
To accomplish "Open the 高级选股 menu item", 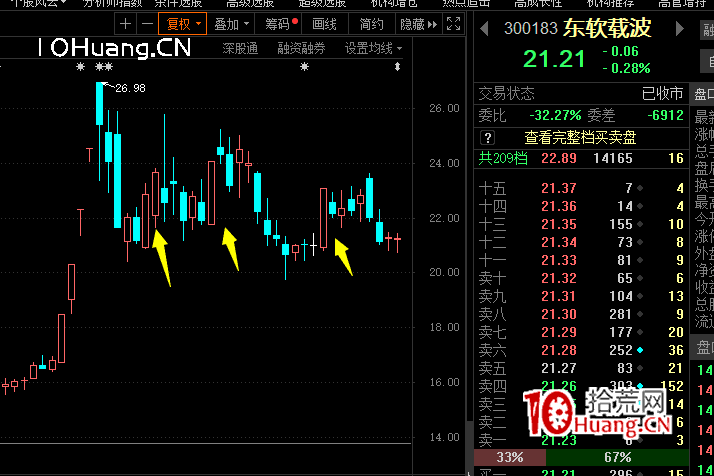I will 250,3.
